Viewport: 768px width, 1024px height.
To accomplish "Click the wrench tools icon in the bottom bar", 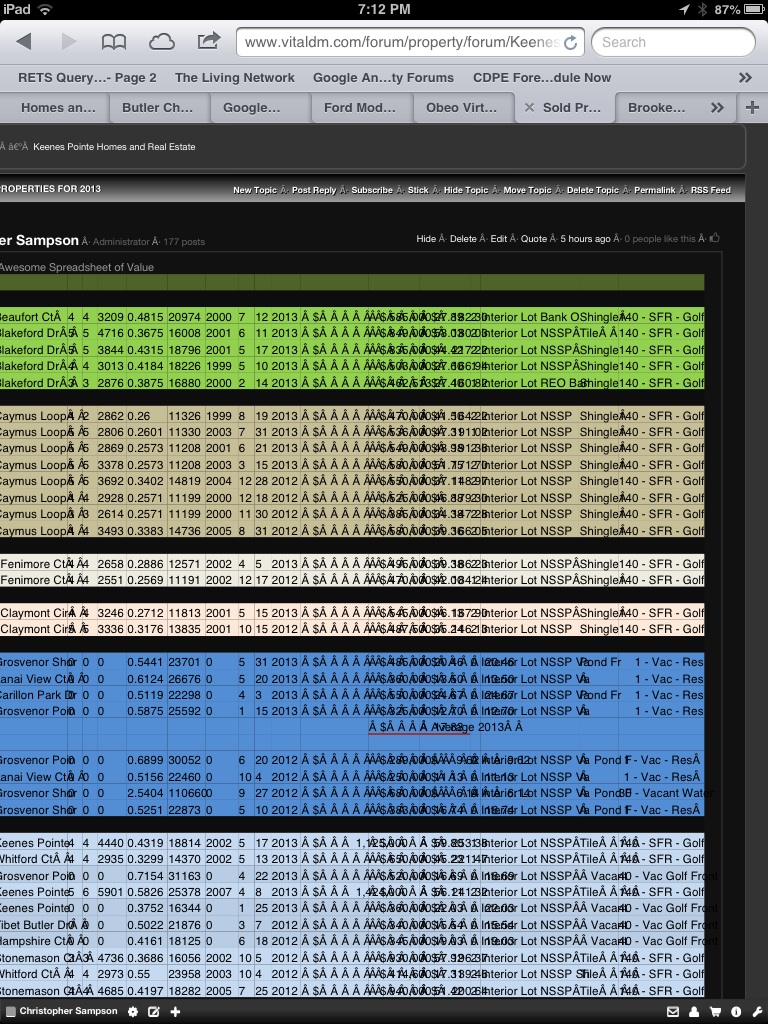I will (757, 1012).
